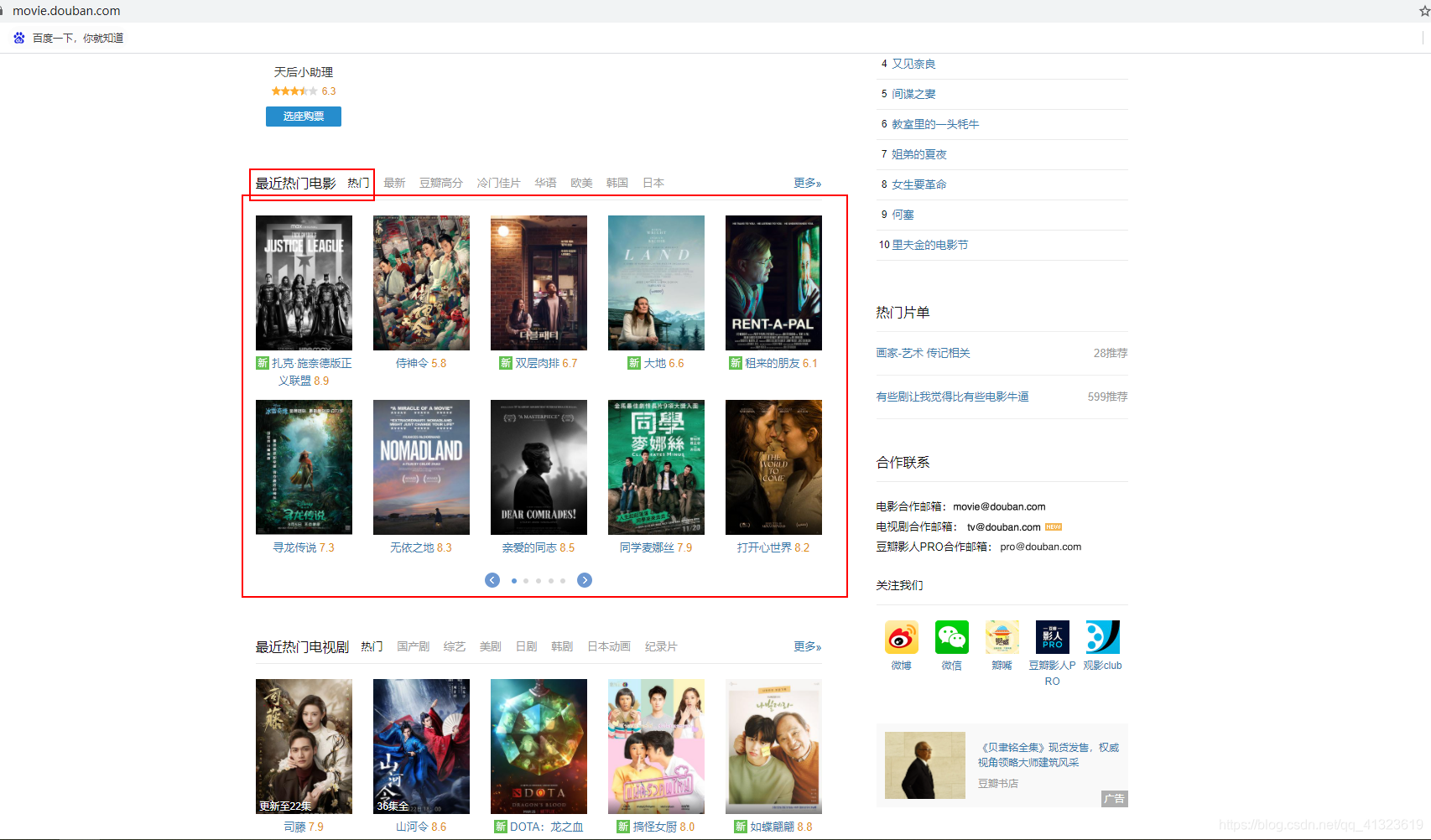Open the 司藤 TV show poster
The image size is (1431, 840).
[304, 746]
